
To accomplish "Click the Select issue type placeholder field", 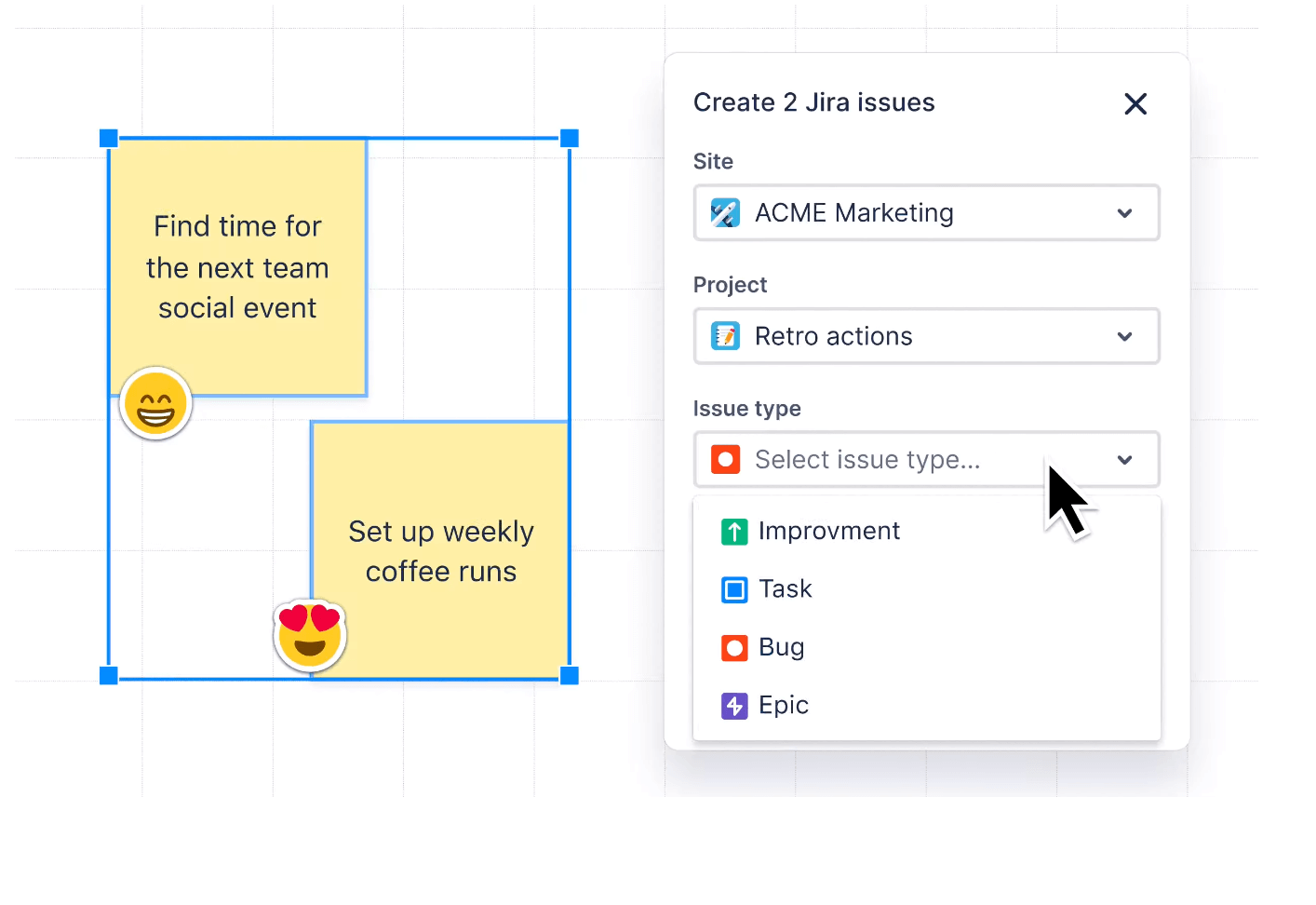I will click(866, 460).
